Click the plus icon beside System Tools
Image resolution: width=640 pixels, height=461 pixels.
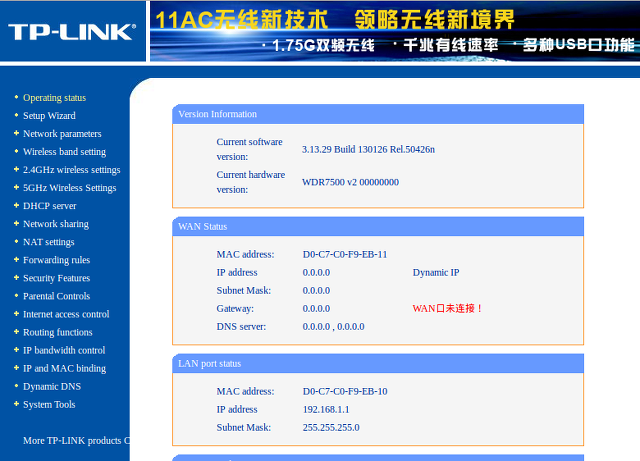(16, 403)
